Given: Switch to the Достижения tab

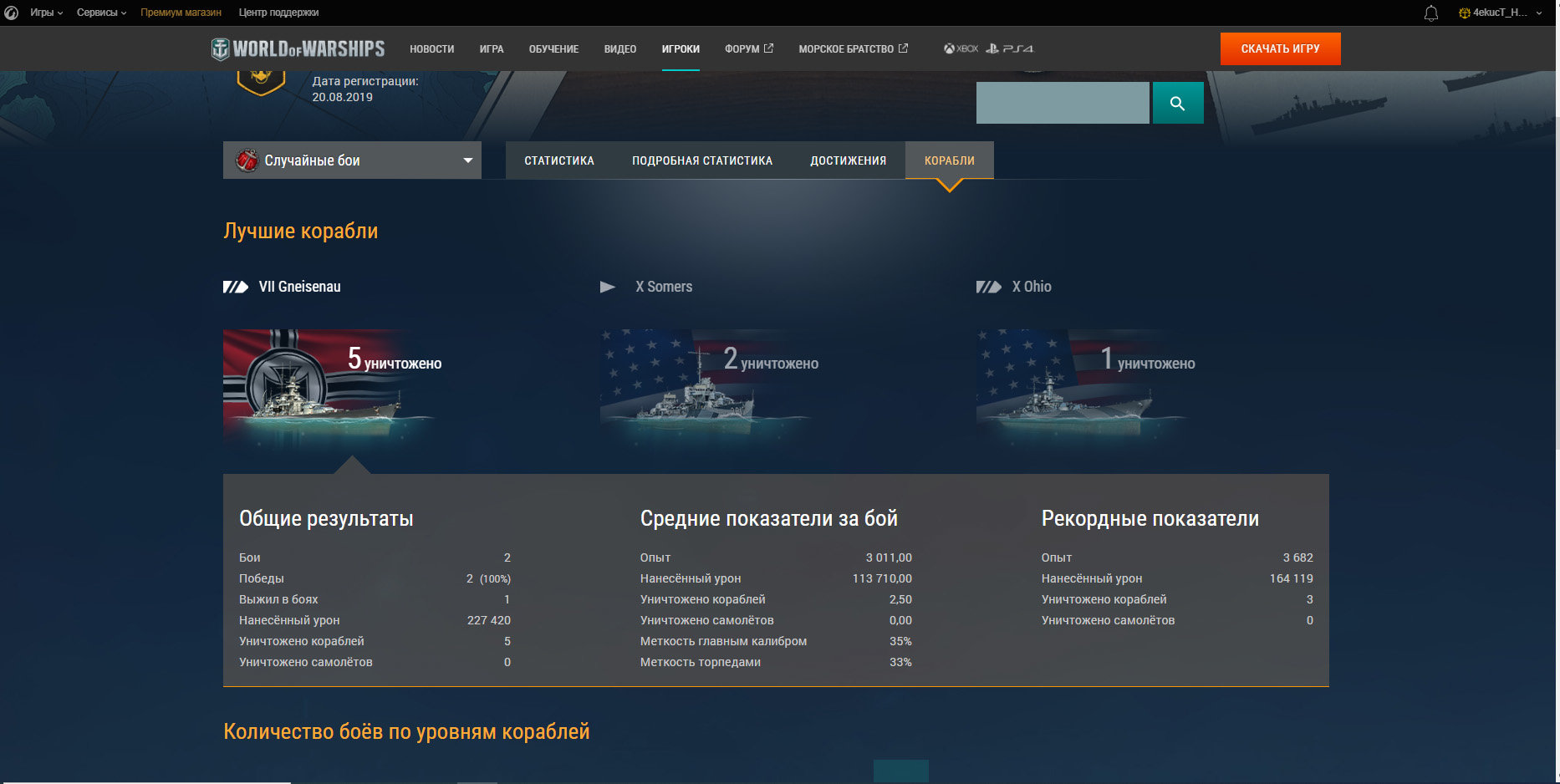Looking at the screenshot, I should pos(848,160).
